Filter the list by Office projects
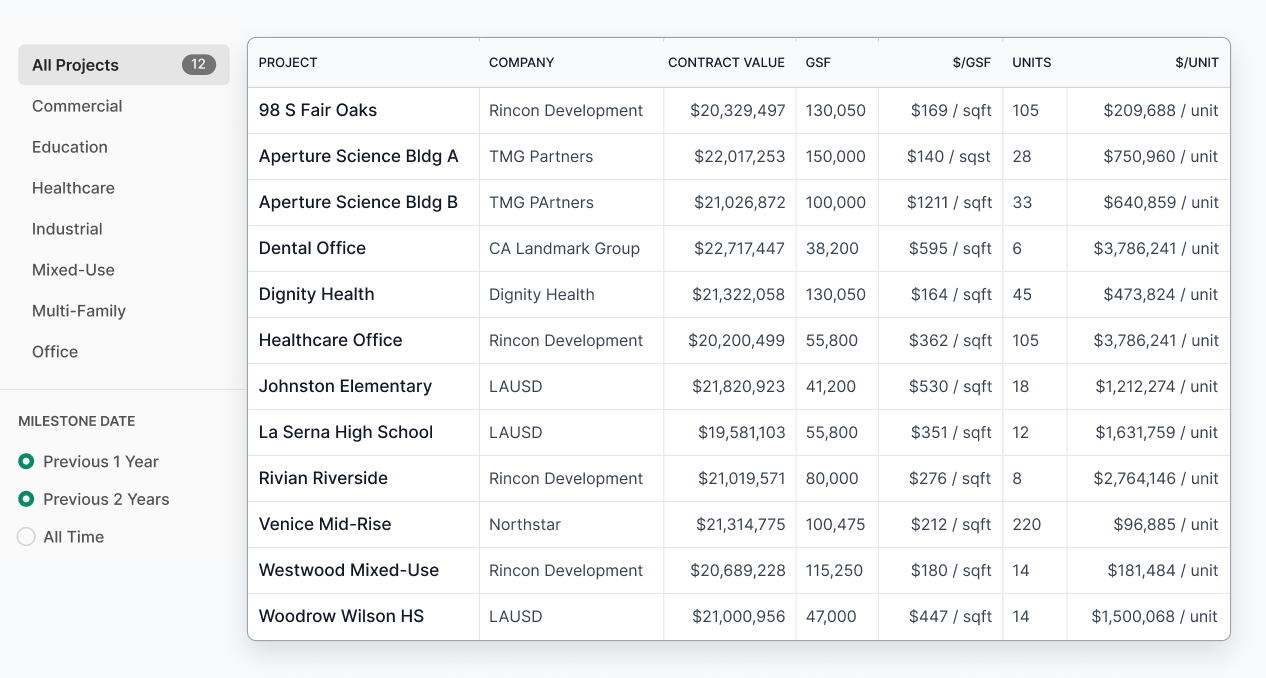1266x678 pixels. pyautogui.click(x=54, y=352)
